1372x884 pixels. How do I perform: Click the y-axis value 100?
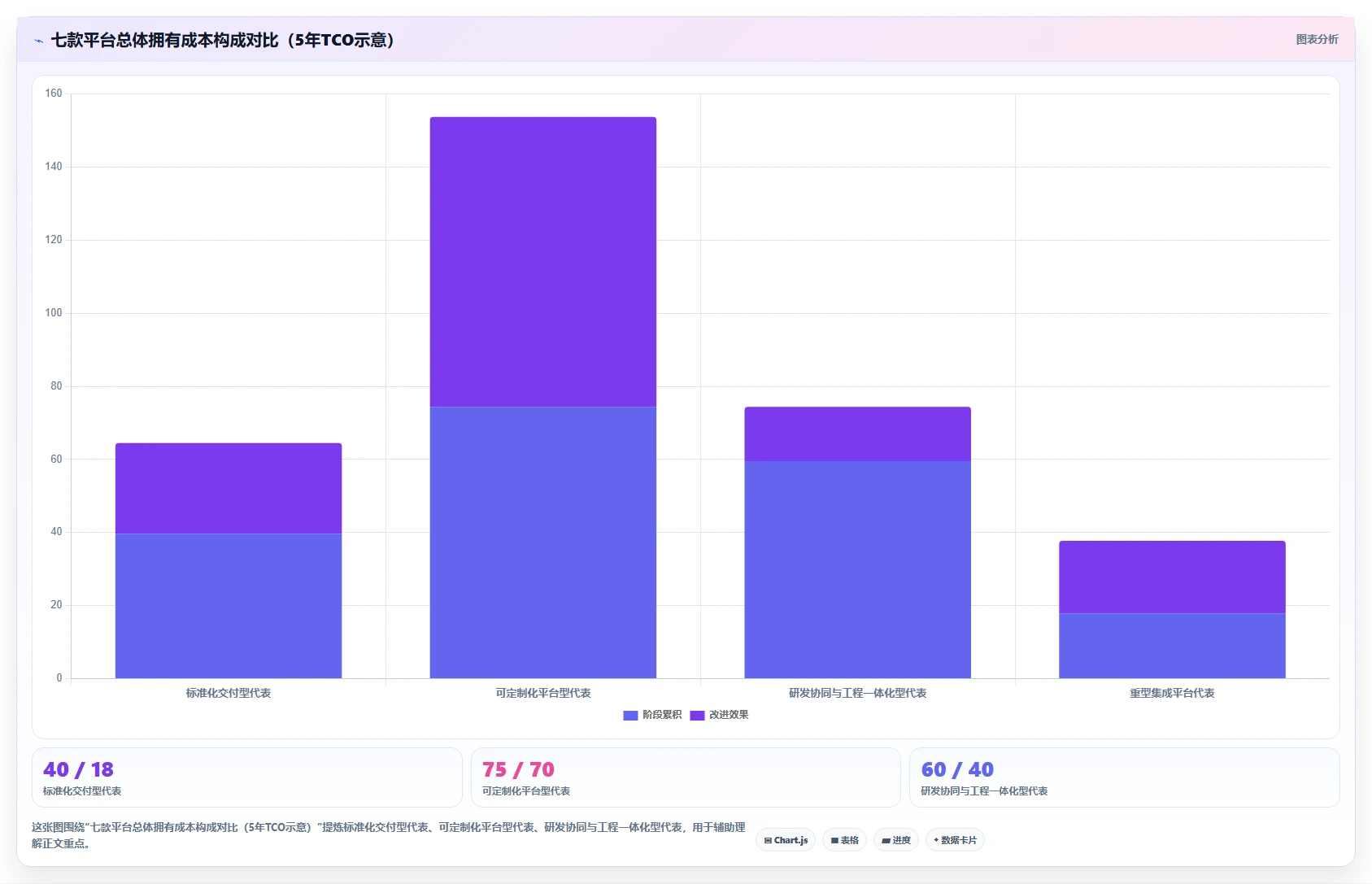(x=54, y=313)
